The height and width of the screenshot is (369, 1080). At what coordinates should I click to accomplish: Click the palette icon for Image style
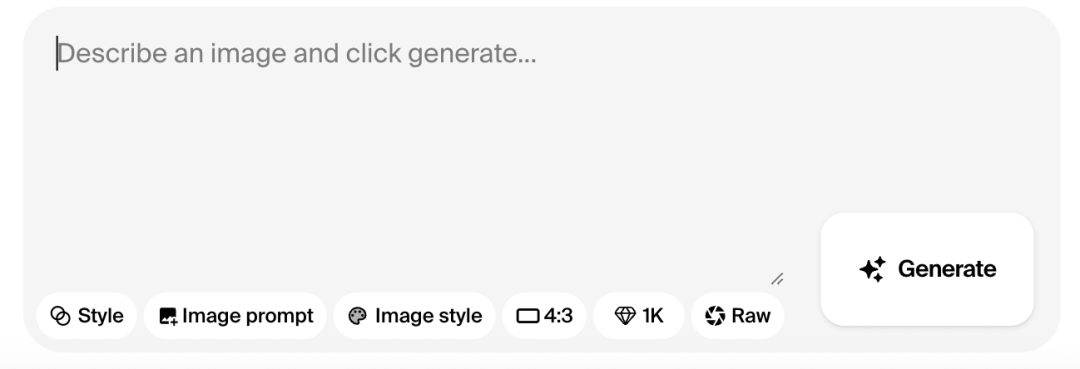point(357,316)
